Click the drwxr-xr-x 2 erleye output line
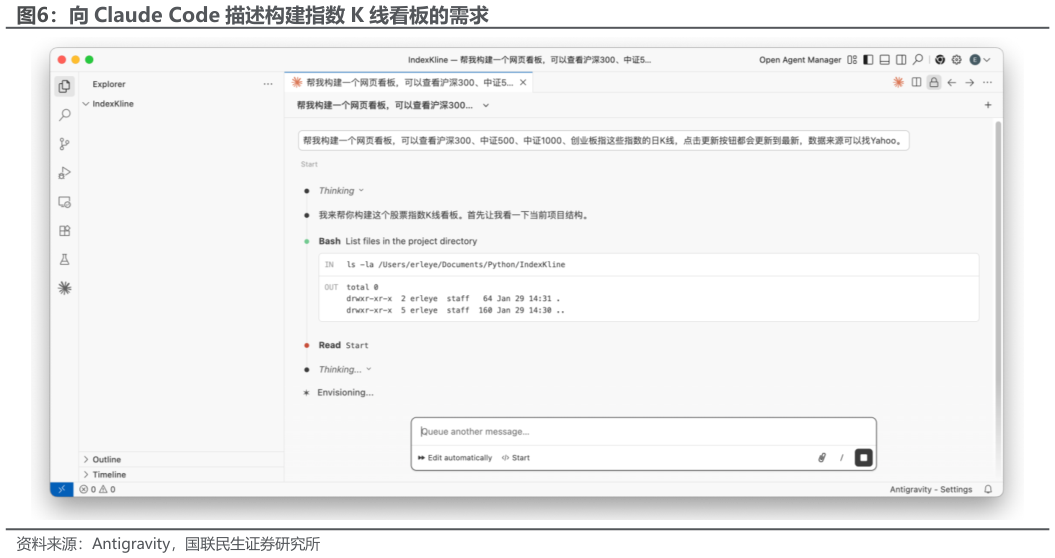This screenshot has width=1055, height=558. pyautogui.click(x=453, y=299)
